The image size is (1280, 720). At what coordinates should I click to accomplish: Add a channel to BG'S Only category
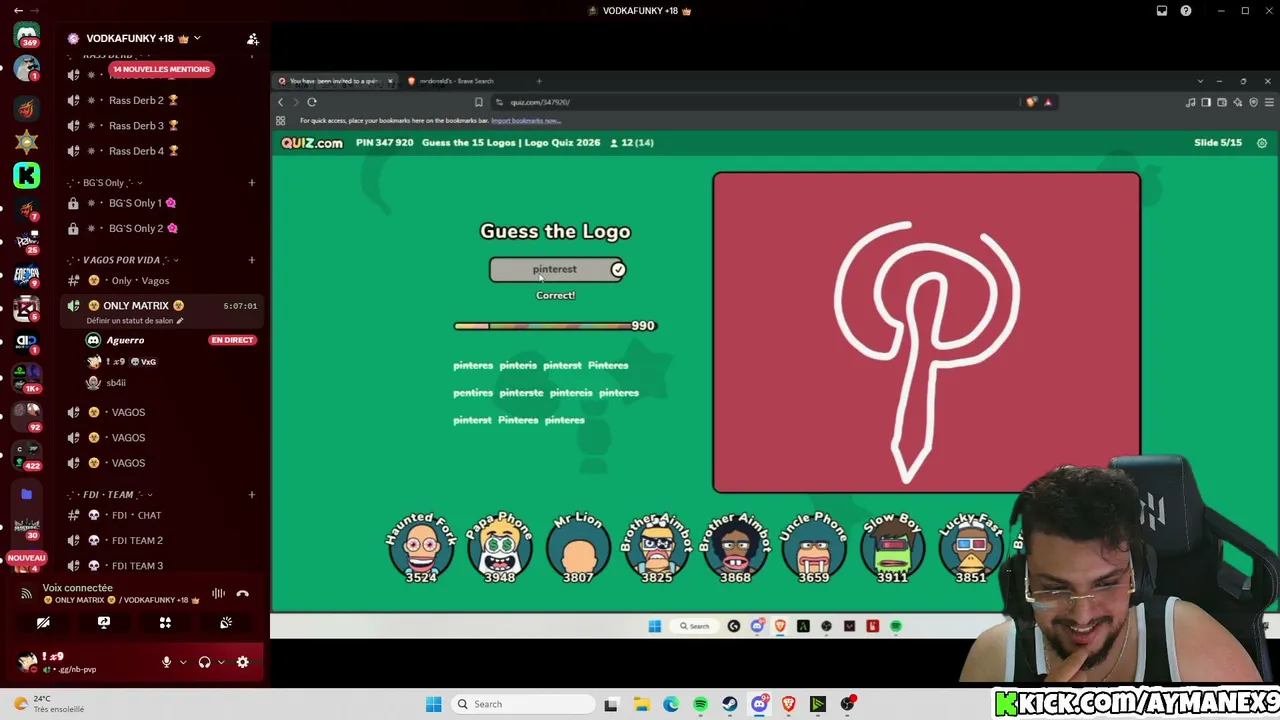(252, 183)
